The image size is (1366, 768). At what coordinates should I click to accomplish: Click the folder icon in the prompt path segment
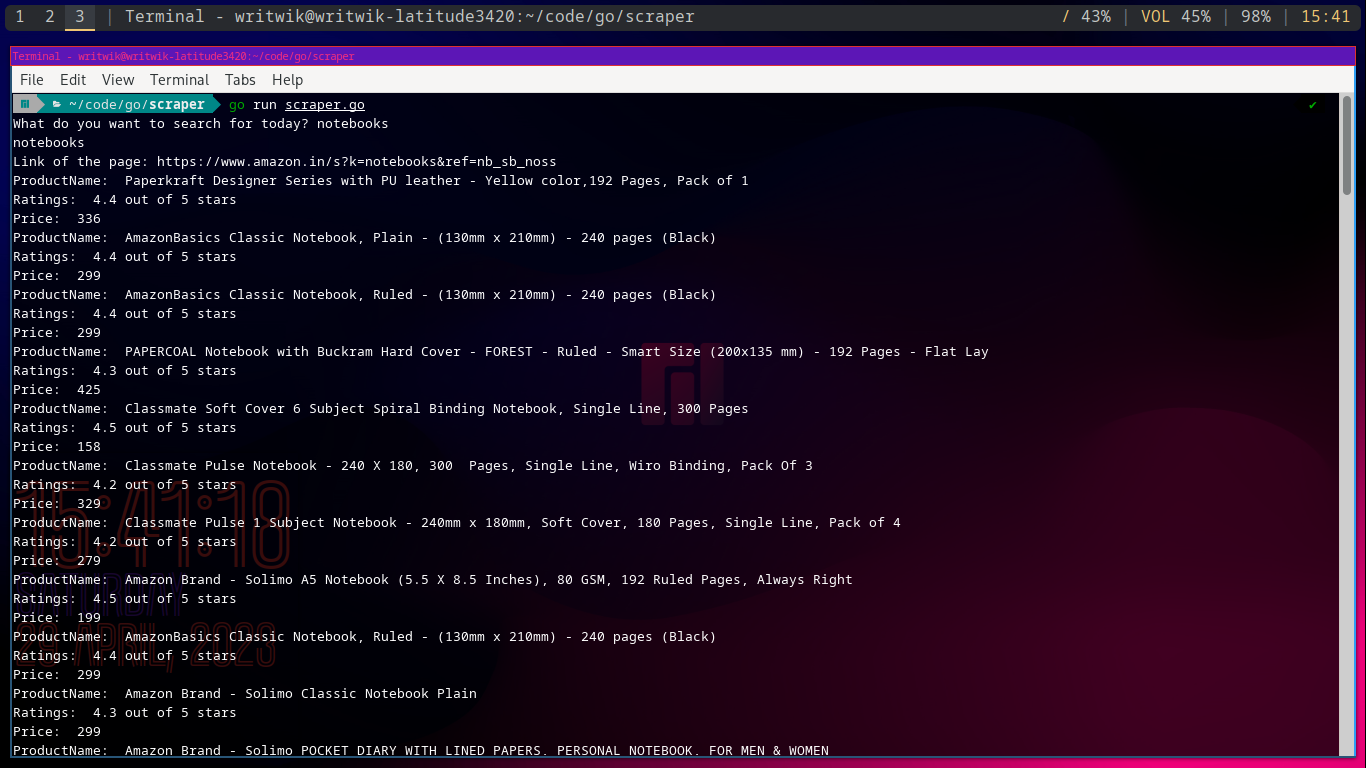pos(58,103)
